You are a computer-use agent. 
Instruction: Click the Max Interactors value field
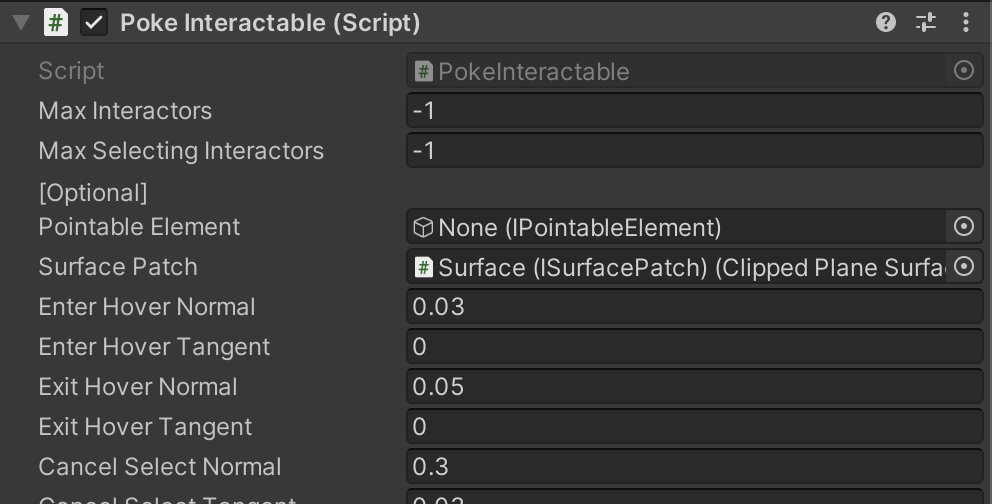tap(694, 111)
